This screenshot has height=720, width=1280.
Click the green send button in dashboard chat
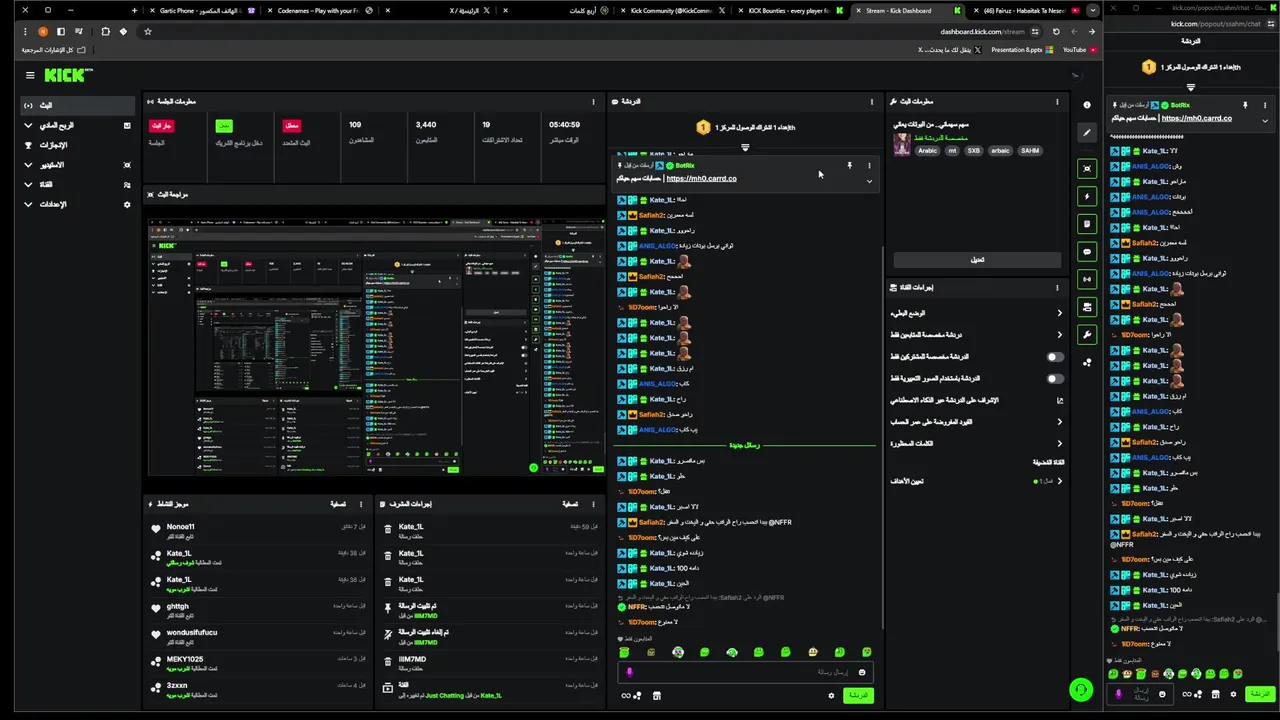pos(858,695)
